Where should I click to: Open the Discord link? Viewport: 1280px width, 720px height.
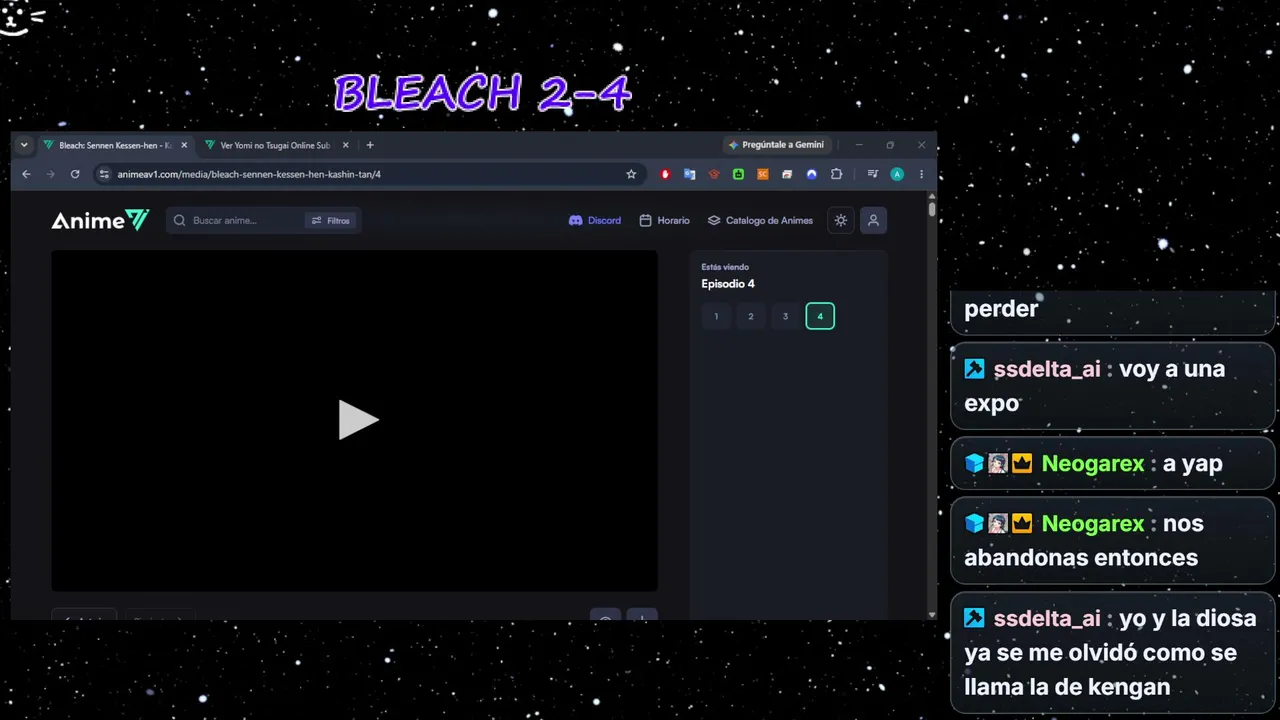tap(595, 221)
